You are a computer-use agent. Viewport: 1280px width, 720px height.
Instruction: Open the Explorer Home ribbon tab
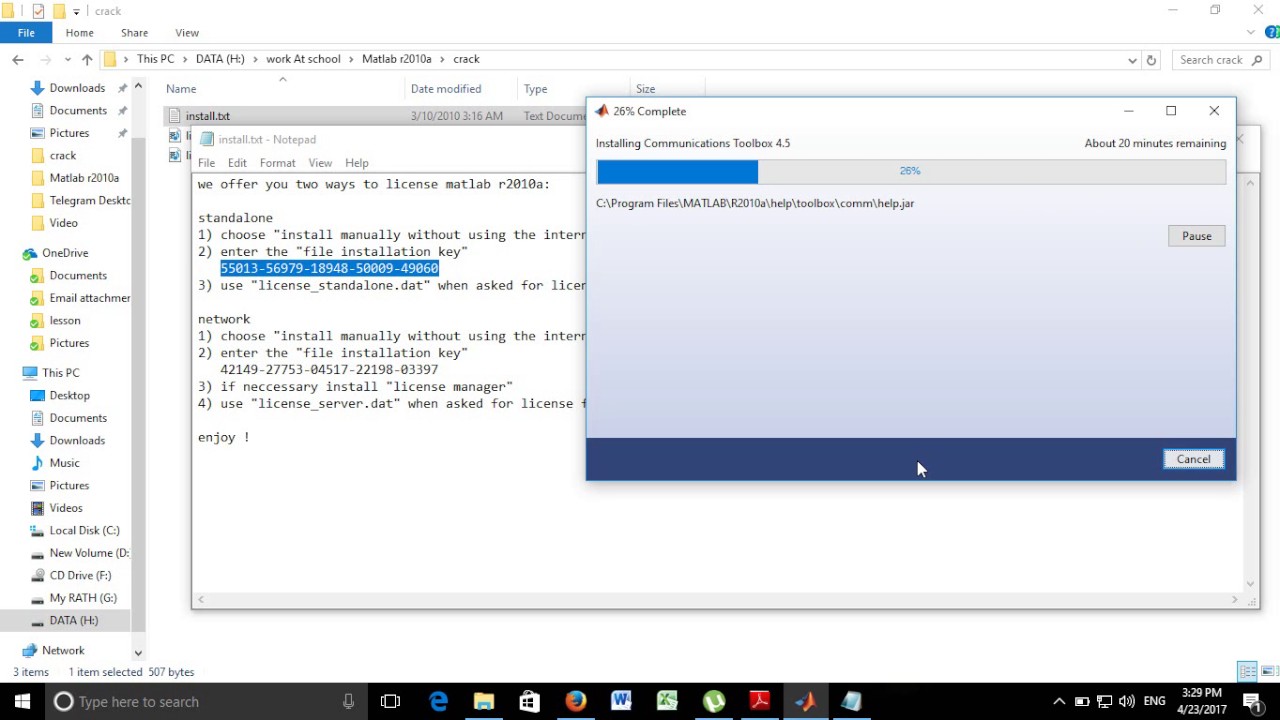(80, 32)
